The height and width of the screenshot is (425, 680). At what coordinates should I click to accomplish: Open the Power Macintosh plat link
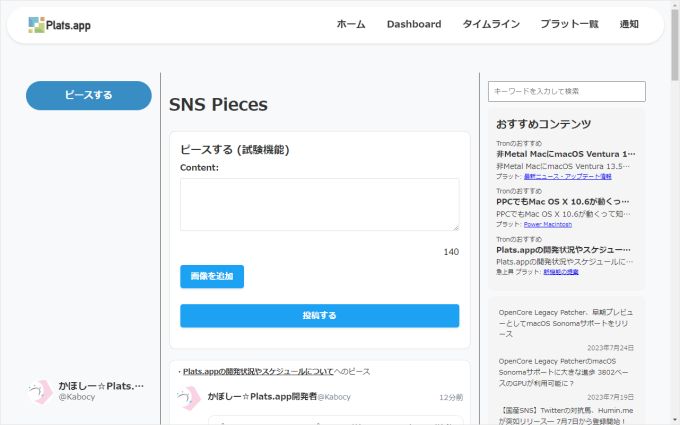click(548, 224)
